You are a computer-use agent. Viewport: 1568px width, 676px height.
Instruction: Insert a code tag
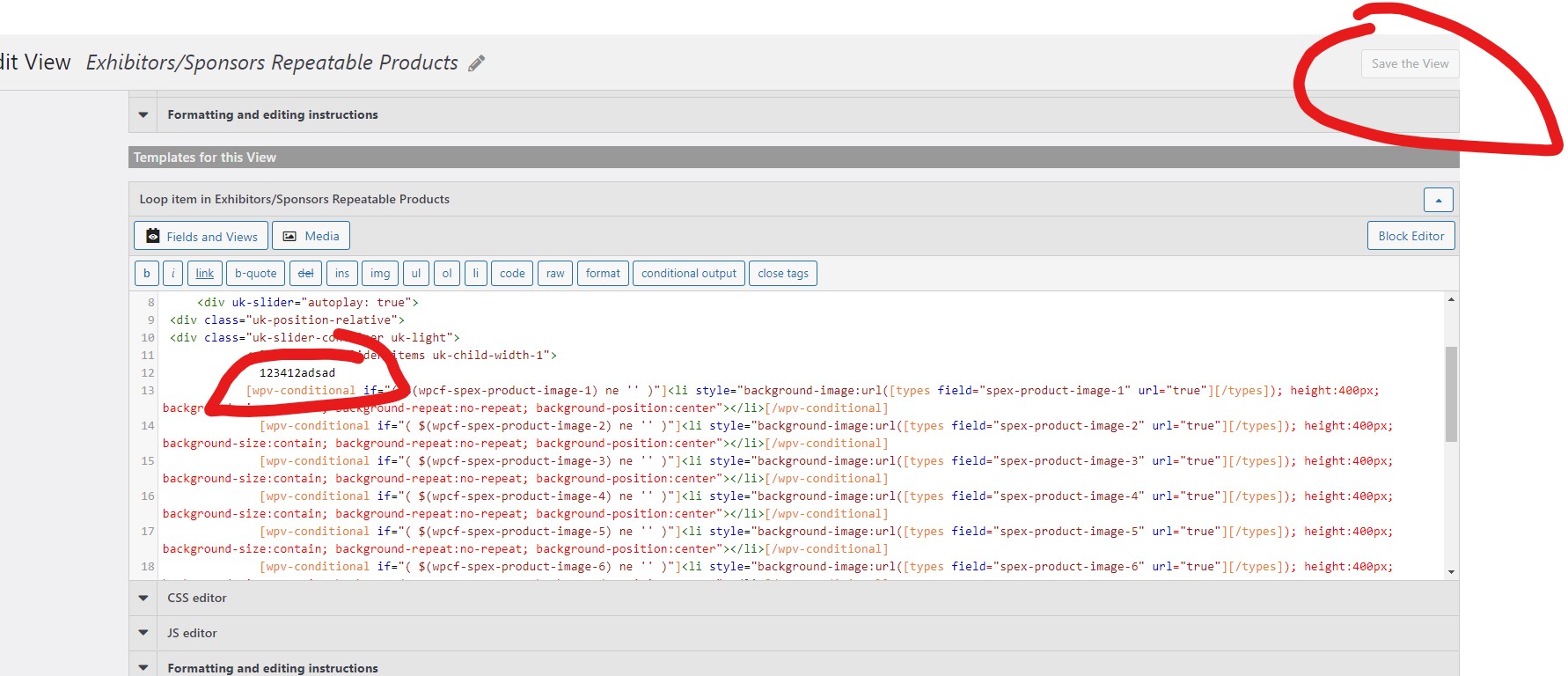[512, 273]
